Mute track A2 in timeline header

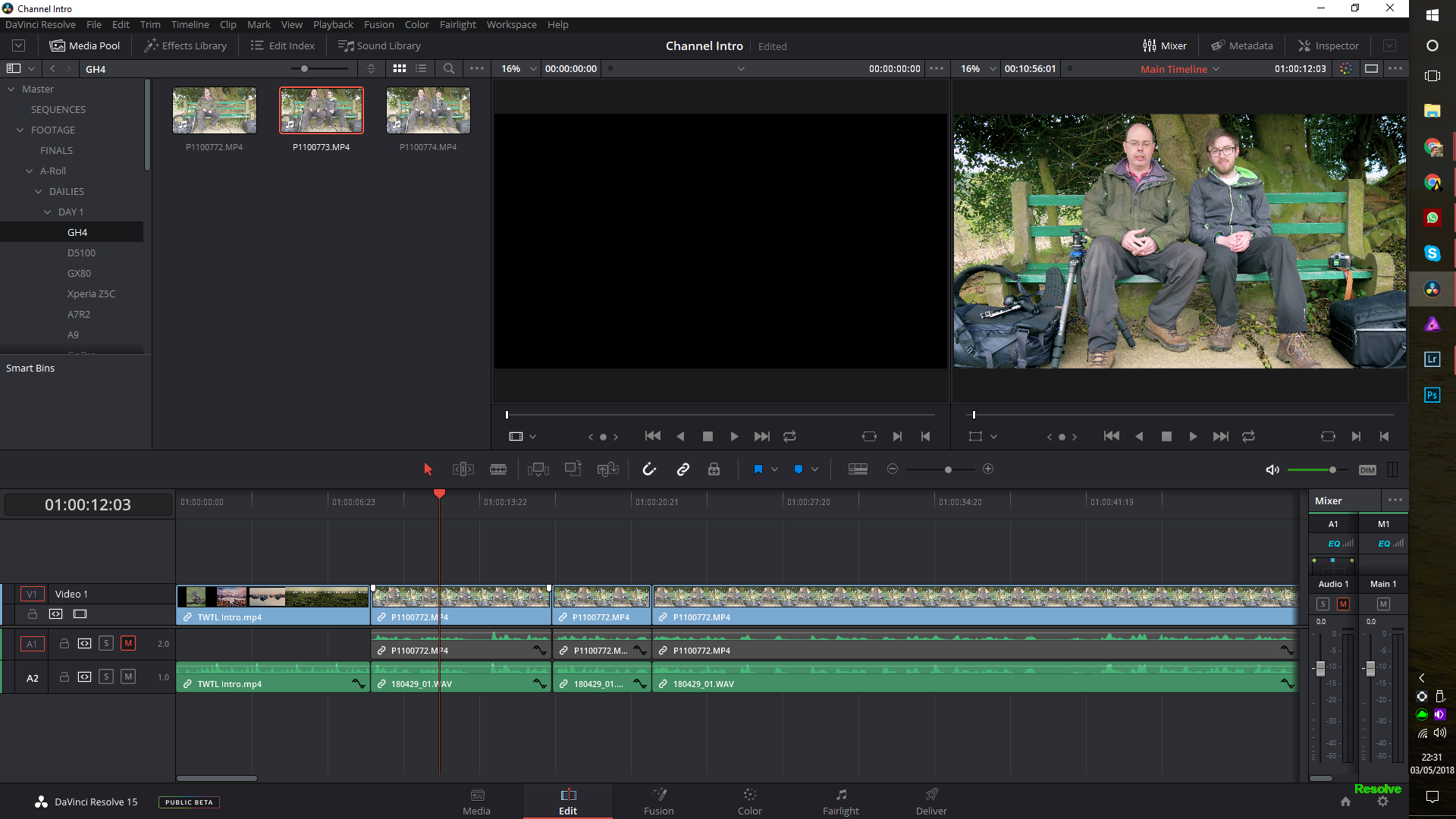[128, 676]
